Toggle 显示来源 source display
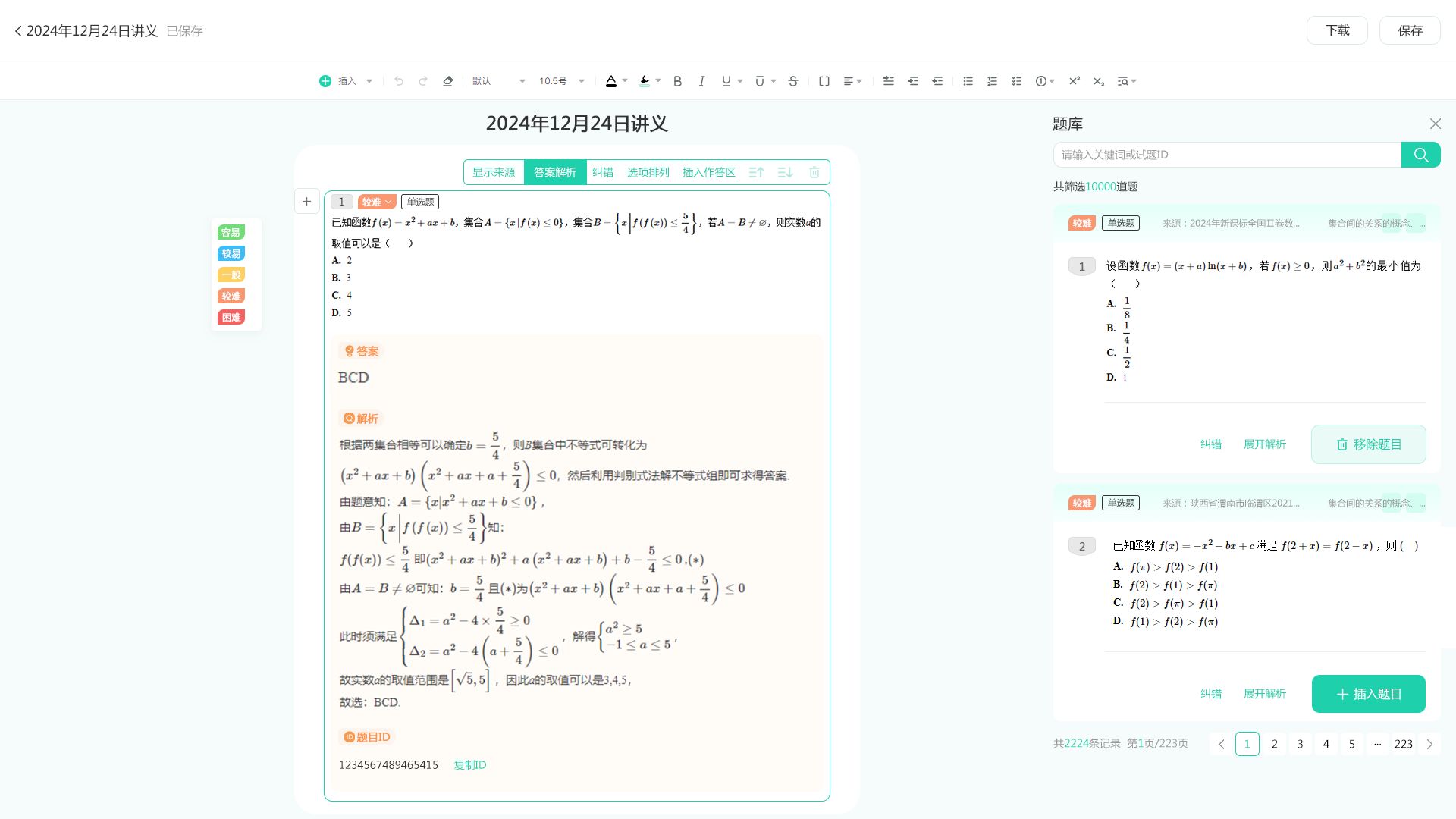 [494, 172]
